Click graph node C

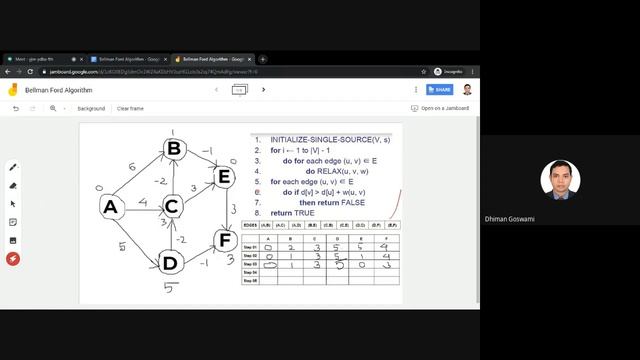pyautogui.click(x=173, y=207)
